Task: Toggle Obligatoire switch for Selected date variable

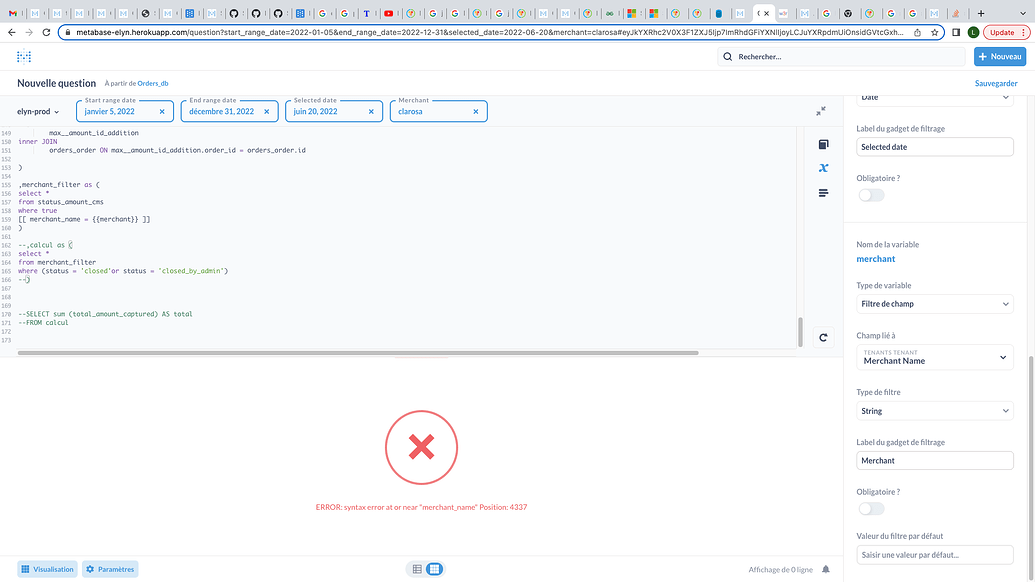Action: pos(870,195)
